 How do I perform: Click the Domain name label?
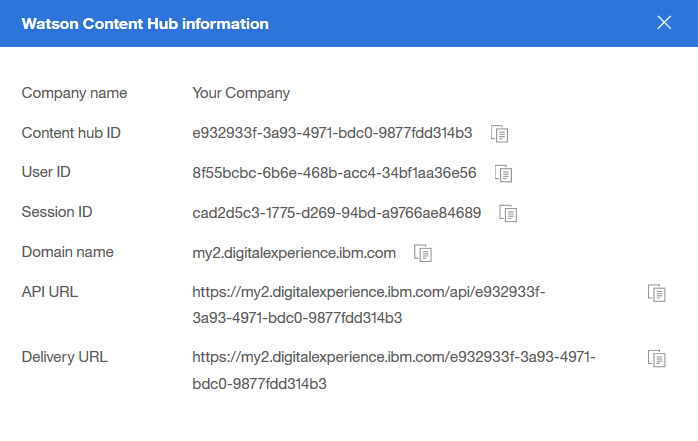(68, 252)
